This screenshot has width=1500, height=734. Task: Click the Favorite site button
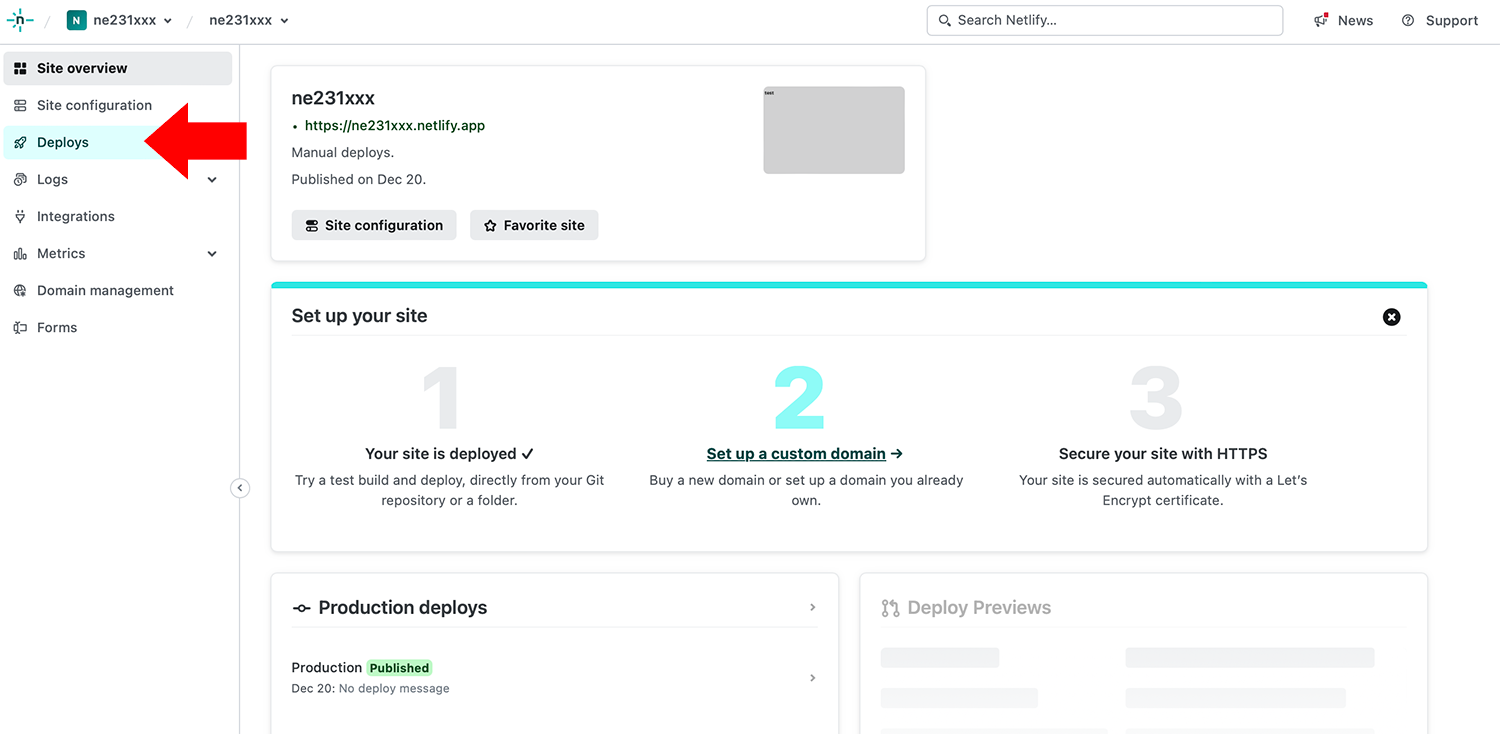click(534, 225)
